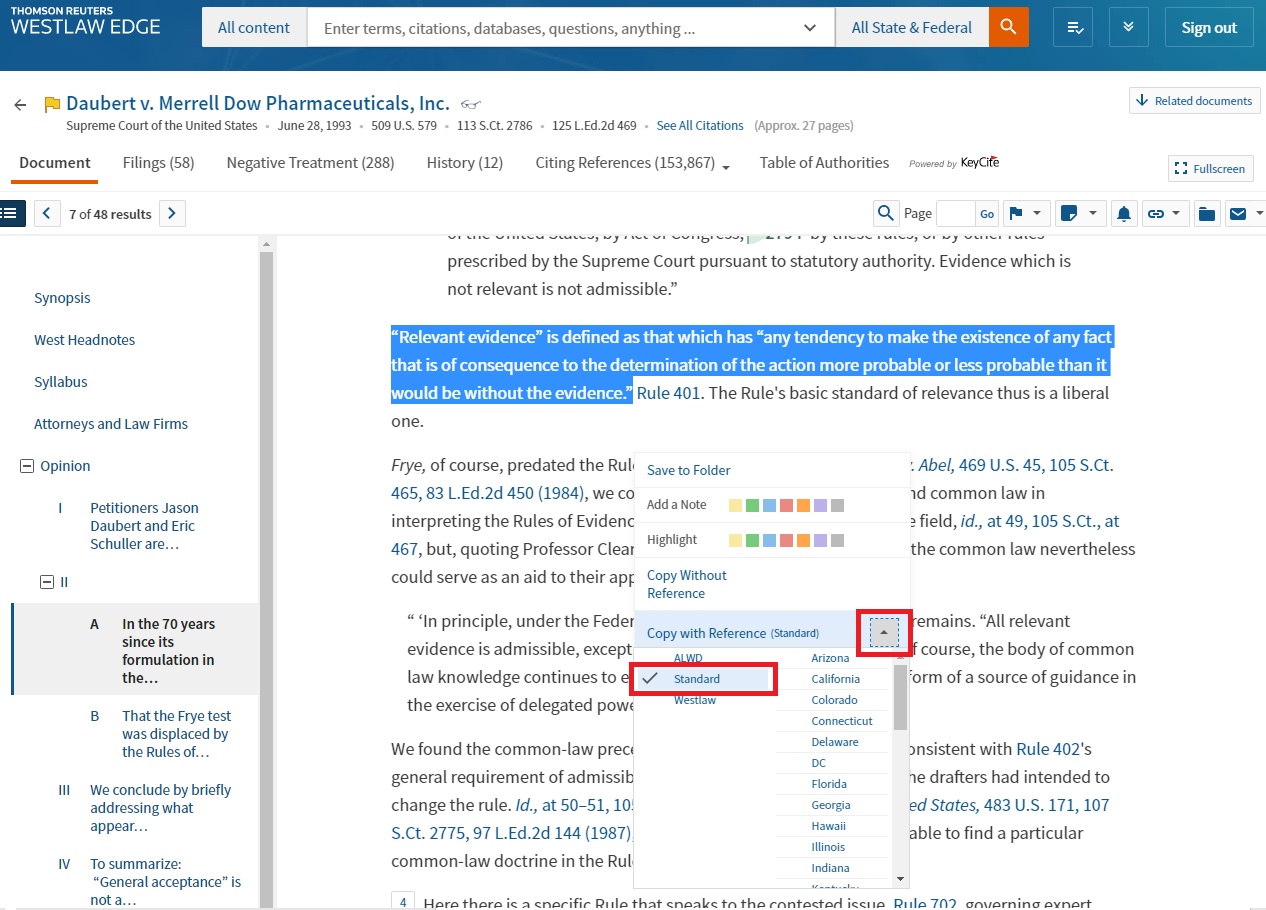Screen dimensions: 1266x910
Task: Choose Copy Without Reference from menu
Action: coord(687,584)
